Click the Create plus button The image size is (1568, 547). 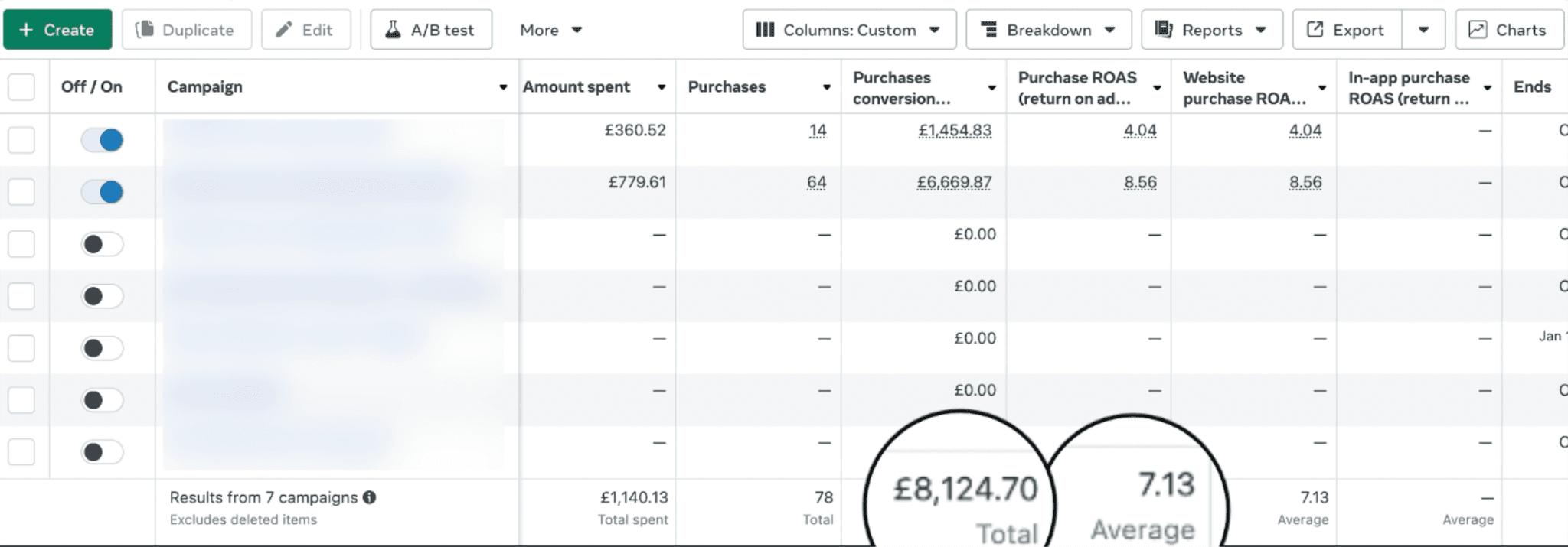(x=26, y=30)
